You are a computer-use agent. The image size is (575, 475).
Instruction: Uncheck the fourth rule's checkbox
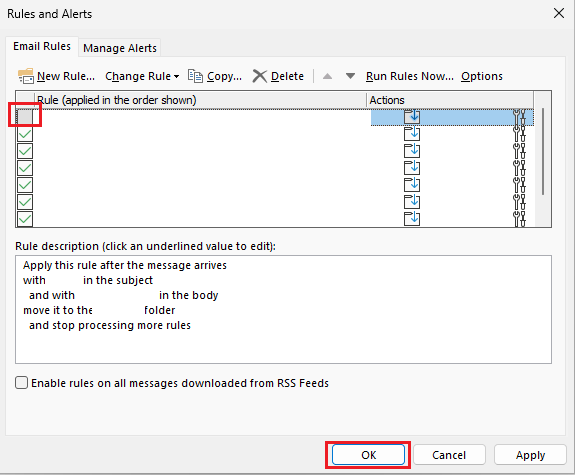coord(25,168)
